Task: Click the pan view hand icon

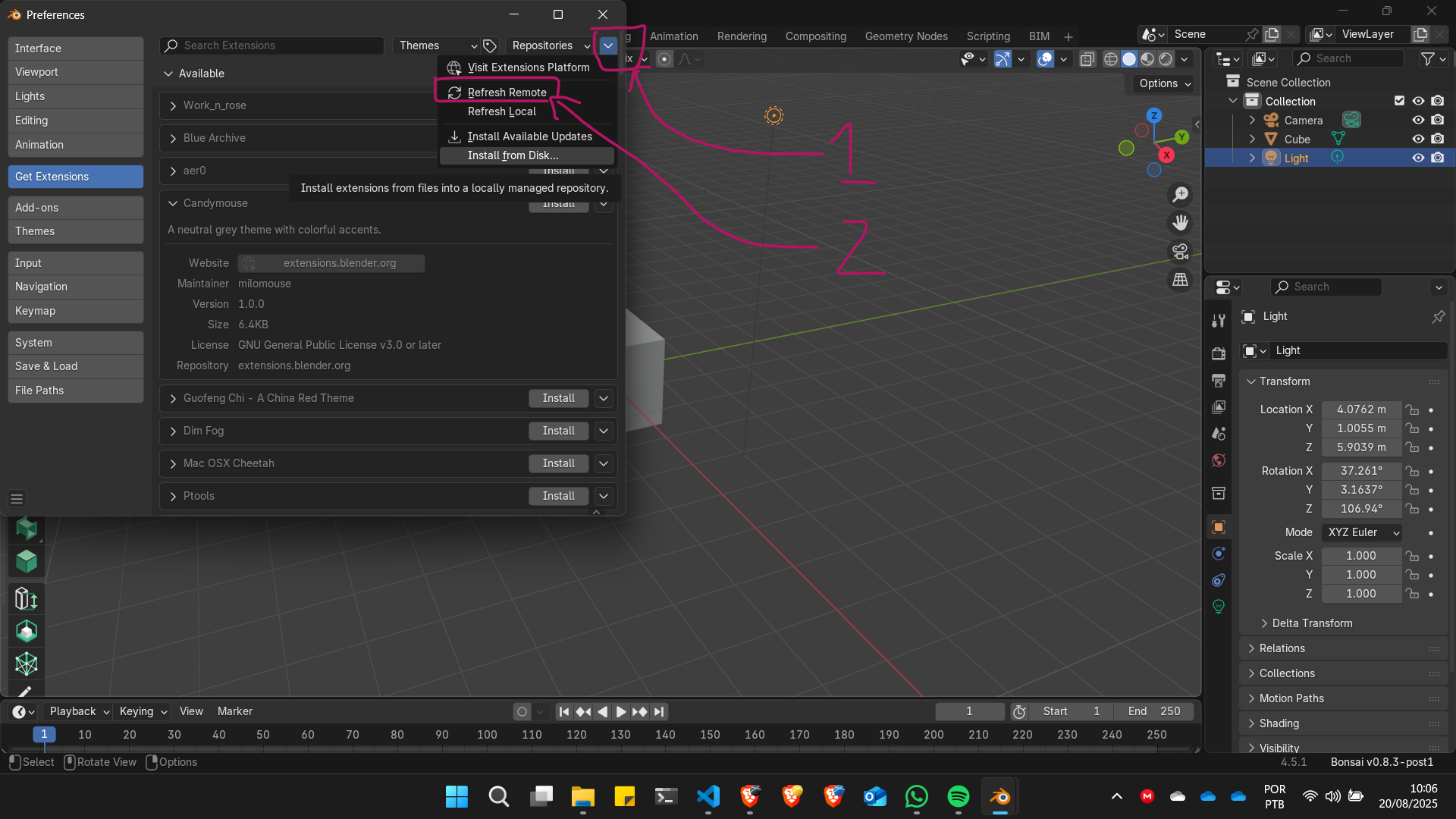Action: point(1180,223)
